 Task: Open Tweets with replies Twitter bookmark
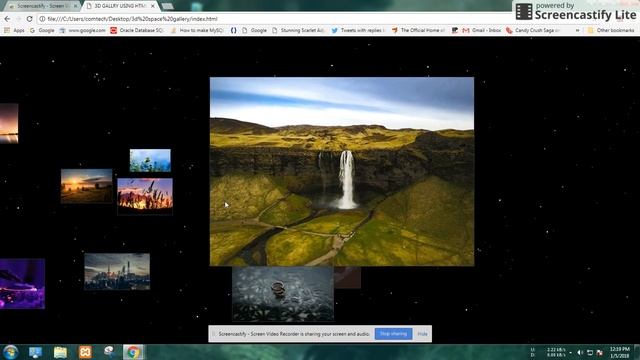coord(358,31)
